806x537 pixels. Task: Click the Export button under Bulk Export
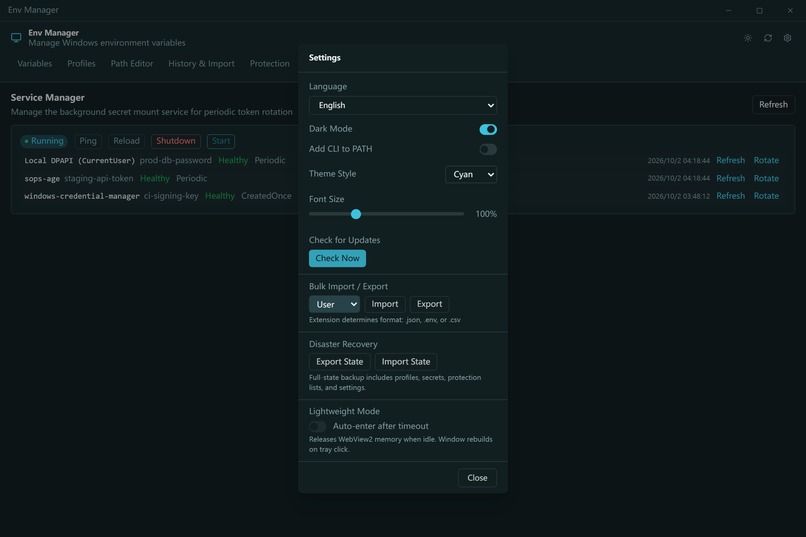pyautogui.click(x=429, y=304)
